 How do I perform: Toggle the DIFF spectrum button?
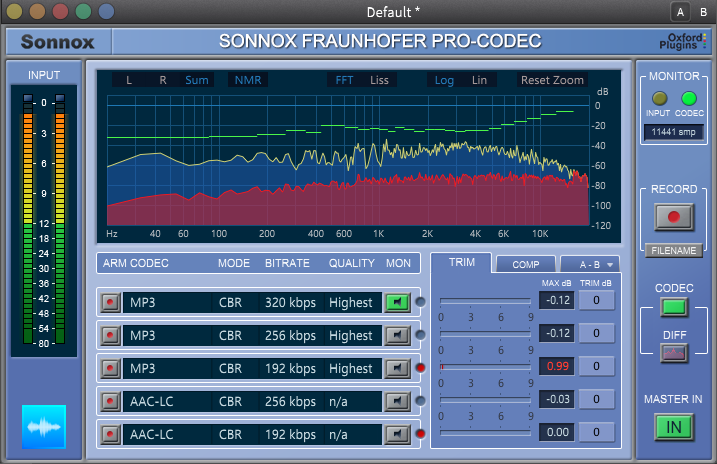click(674, 353)
